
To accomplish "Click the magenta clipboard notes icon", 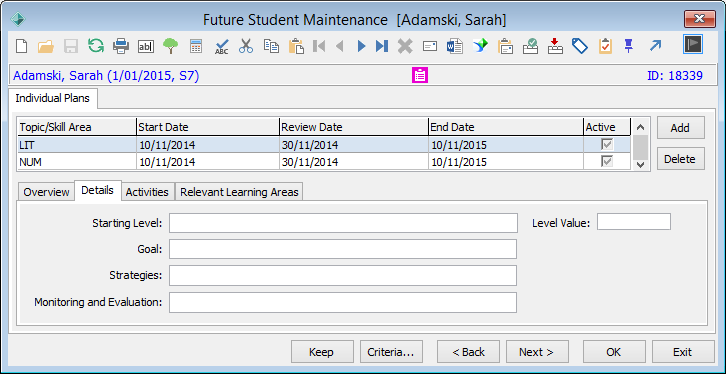I will [419, 75].
